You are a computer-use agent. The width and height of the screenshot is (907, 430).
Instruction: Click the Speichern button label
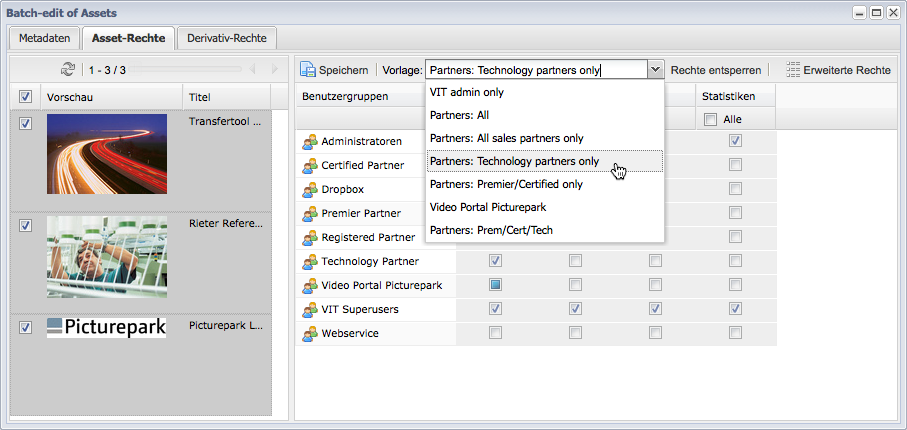tap(344, 70)
